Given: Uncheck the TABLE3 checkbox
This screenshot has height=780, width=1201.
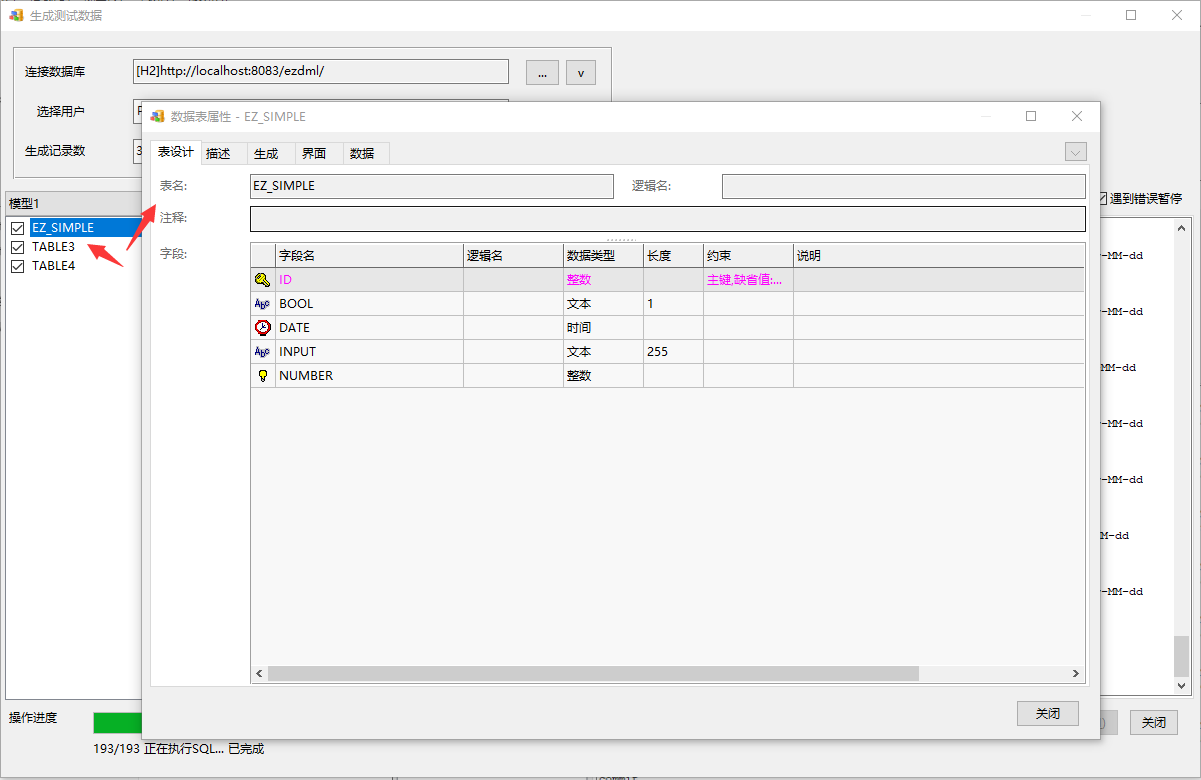Looking at the screenshot, I should click(x=18, y=247).
